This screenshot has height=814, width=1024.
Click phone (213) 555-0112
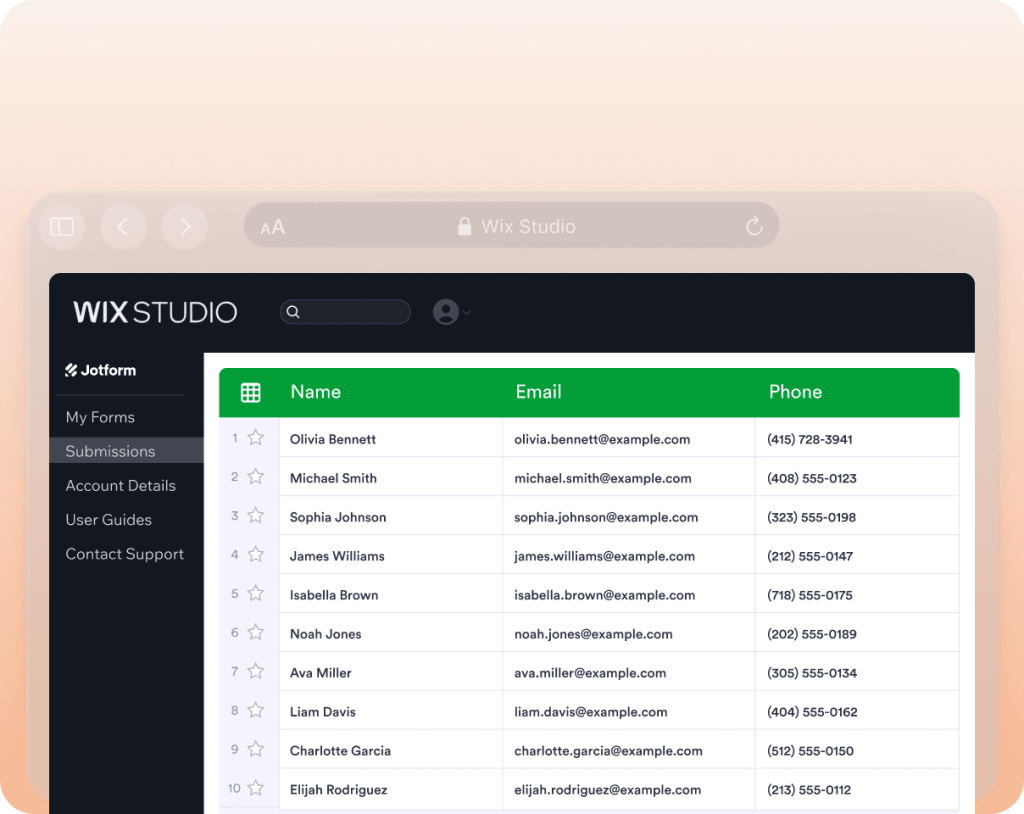pyautogui.click(x=809, y=790)
